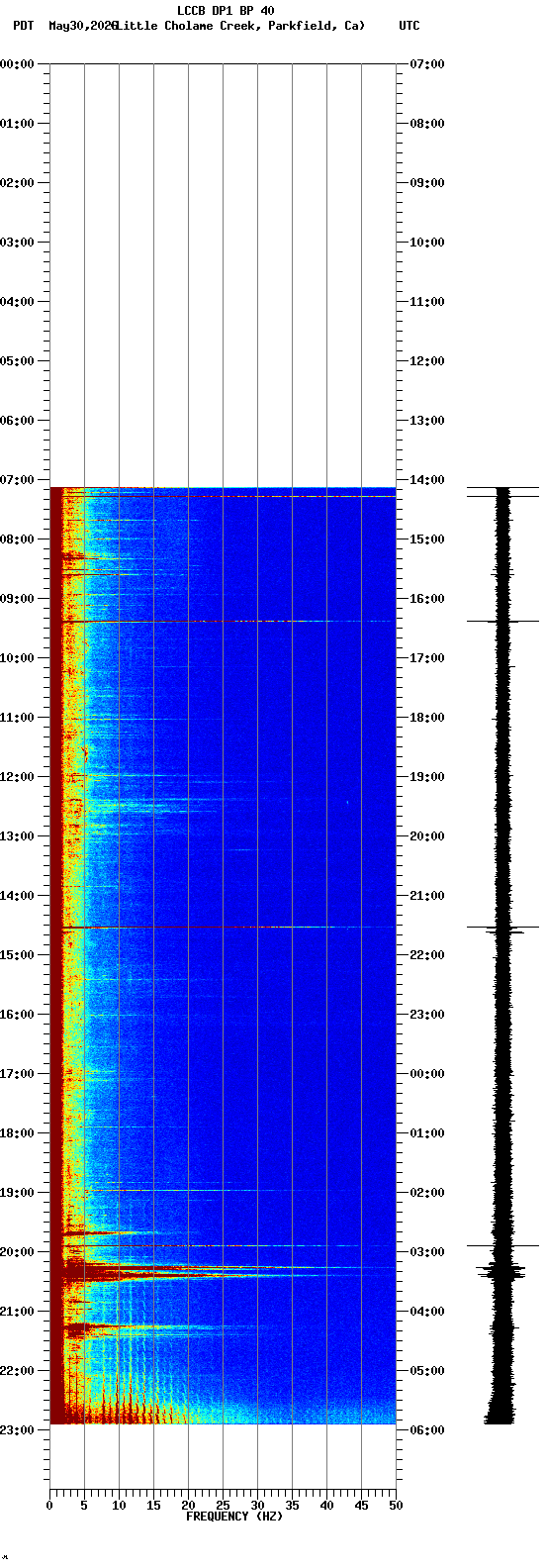The image size is (546, 1568).
Task: Click the PDT time label '15:00'
Action: point(18,955)
